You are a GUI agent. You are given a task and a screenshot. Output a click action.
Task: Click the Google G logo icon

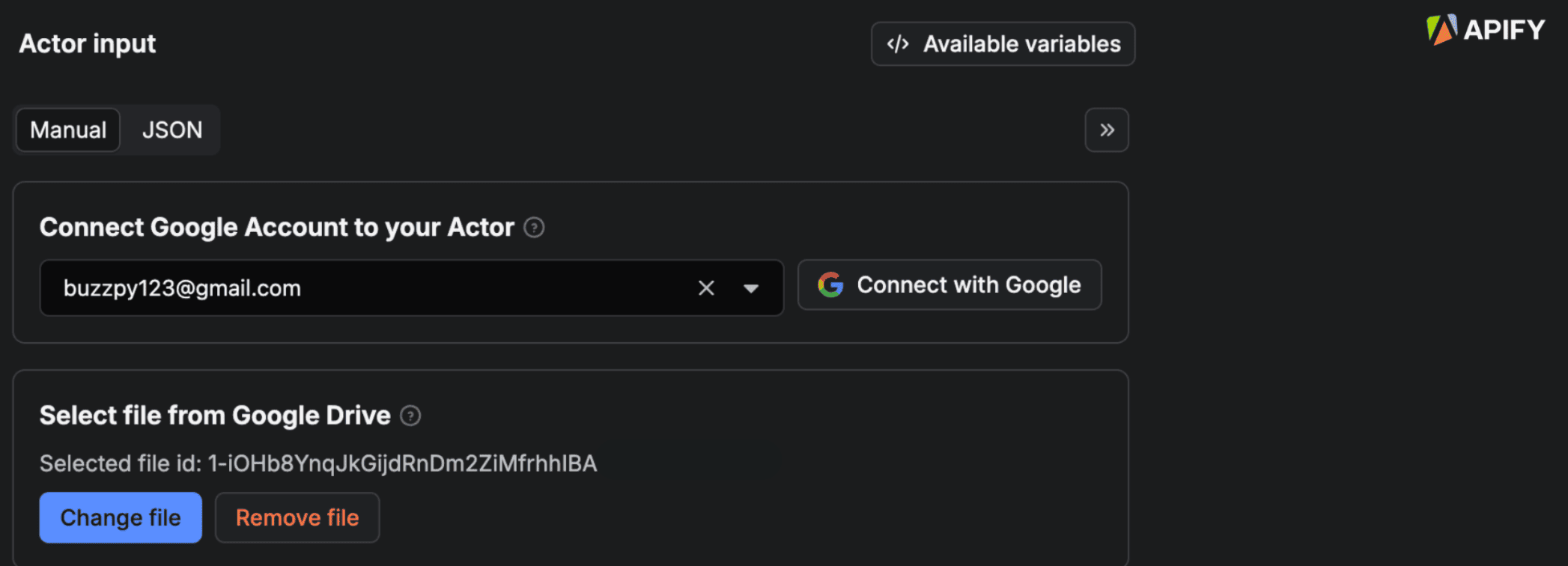click(830, 285)
